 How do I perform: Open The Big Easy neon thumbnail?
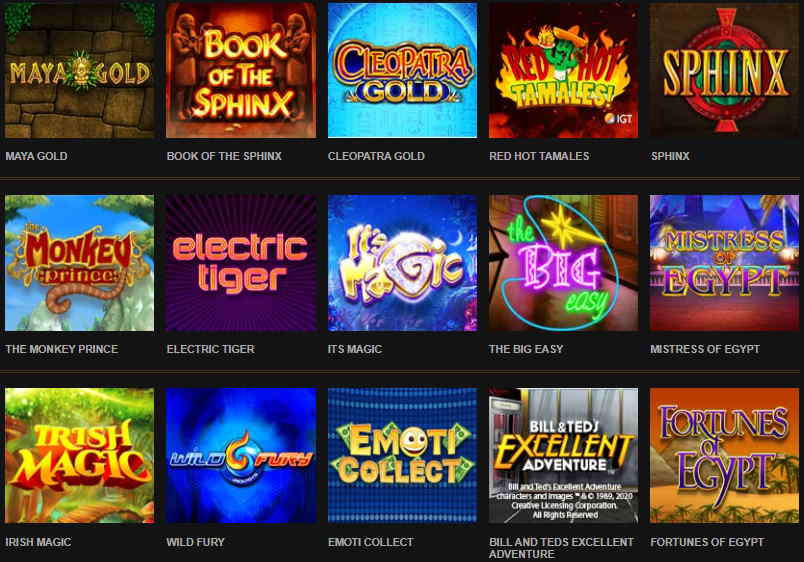pos(564,263)
